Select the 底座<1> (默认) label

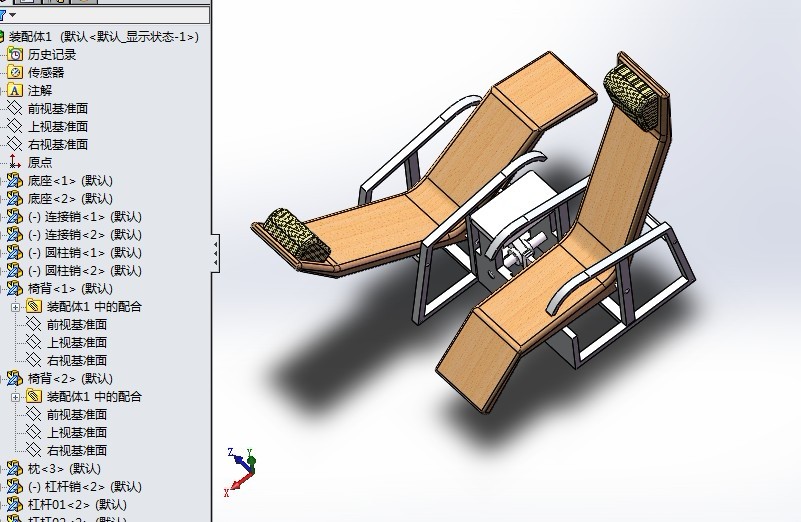(x=70, y=180)
